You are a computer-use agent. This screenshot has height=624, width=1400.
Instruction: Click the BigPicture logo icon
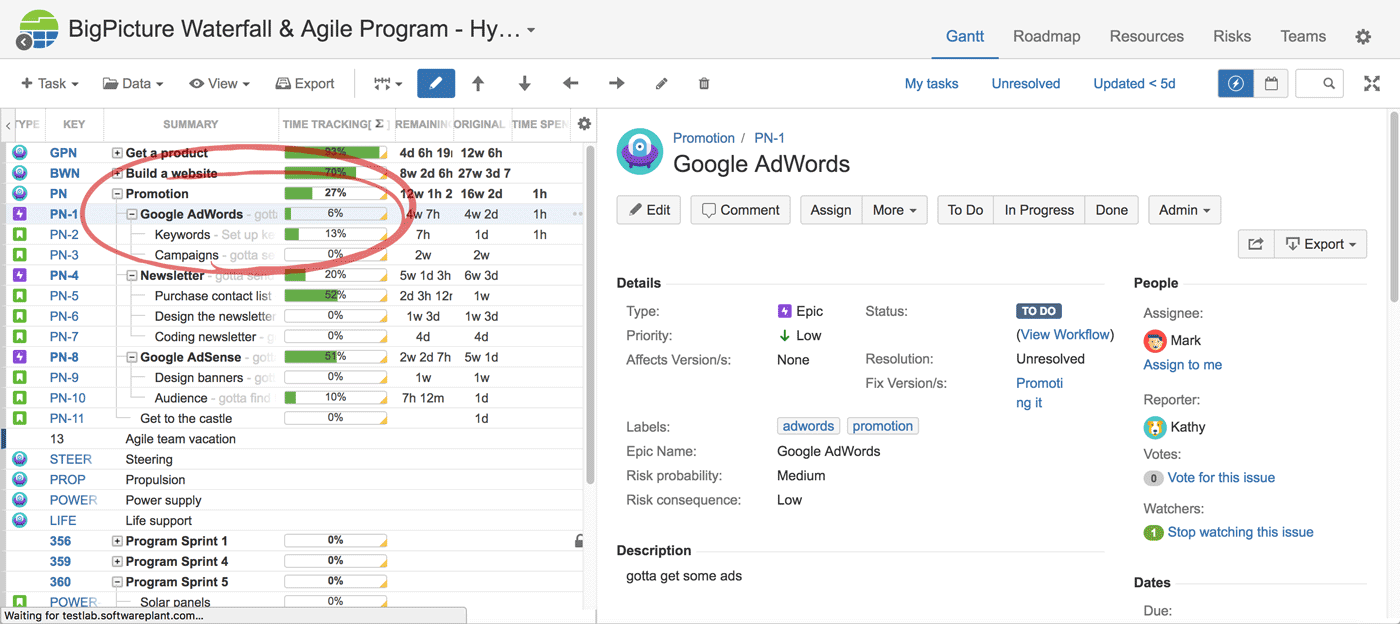tap(37, 30)
